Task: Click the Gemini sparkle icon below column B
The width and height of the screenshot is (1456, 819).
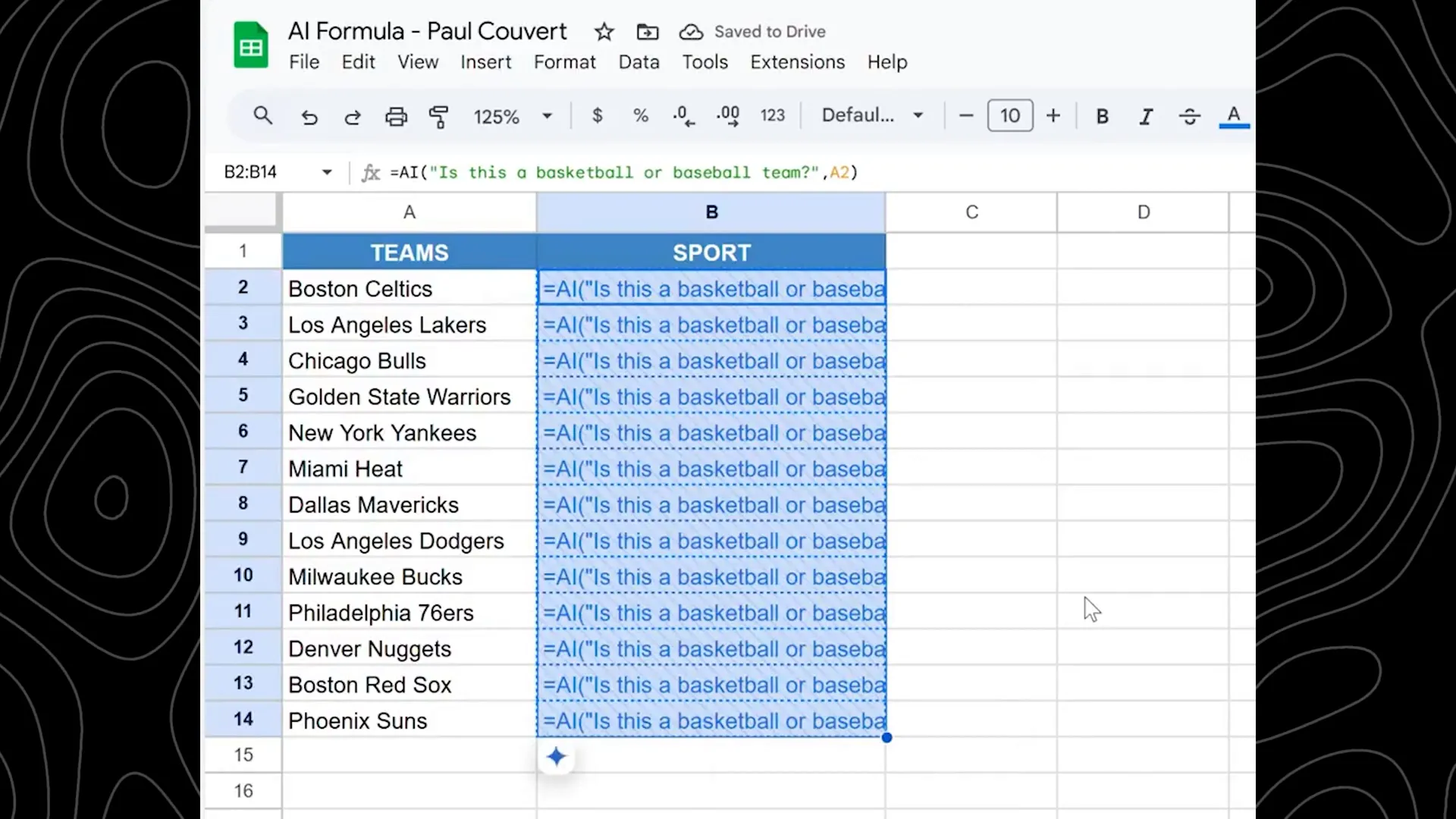Action: (557, 757)
